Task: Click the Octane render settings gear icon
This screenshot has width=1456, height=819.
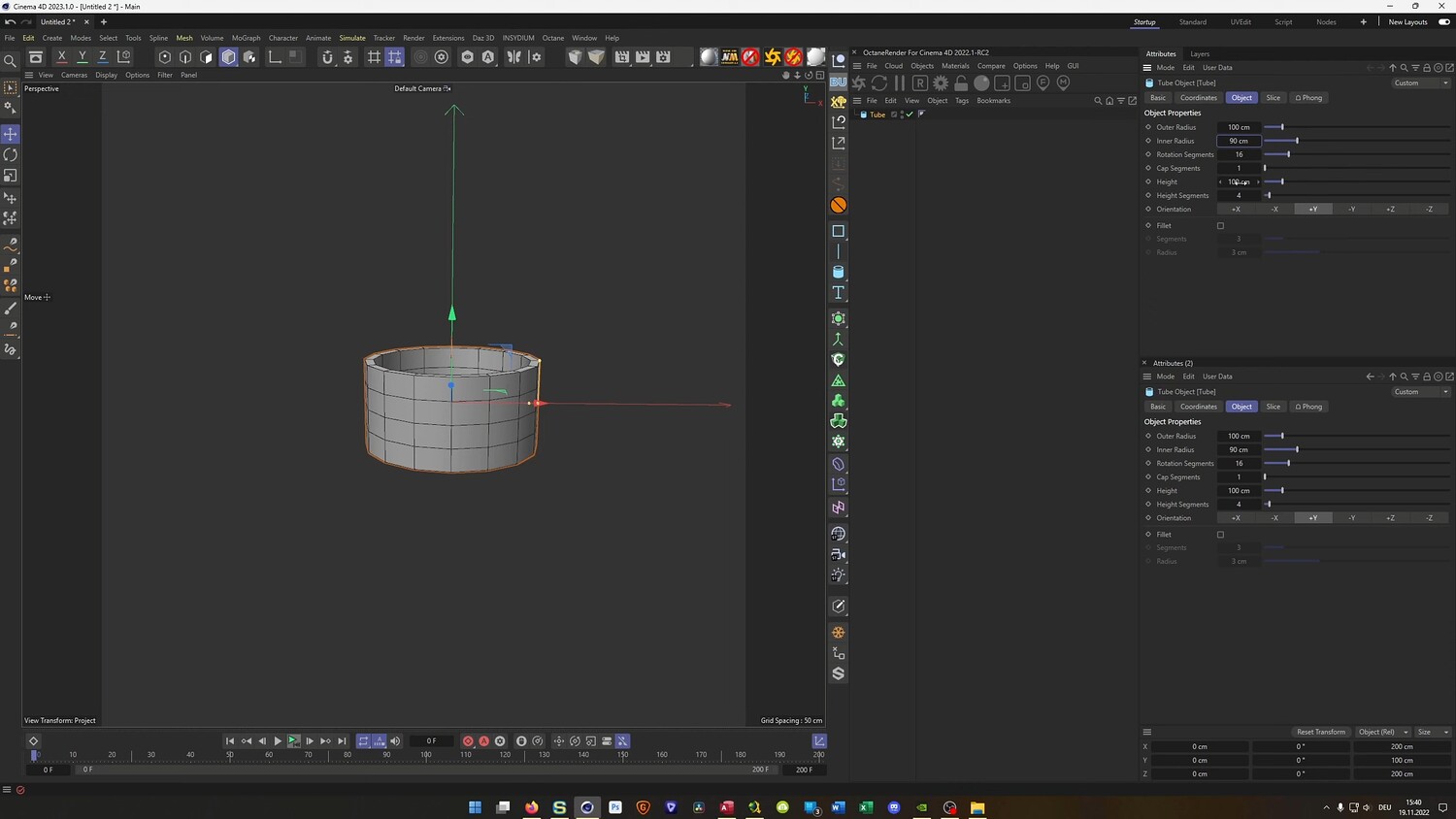Action: [941, 83]
